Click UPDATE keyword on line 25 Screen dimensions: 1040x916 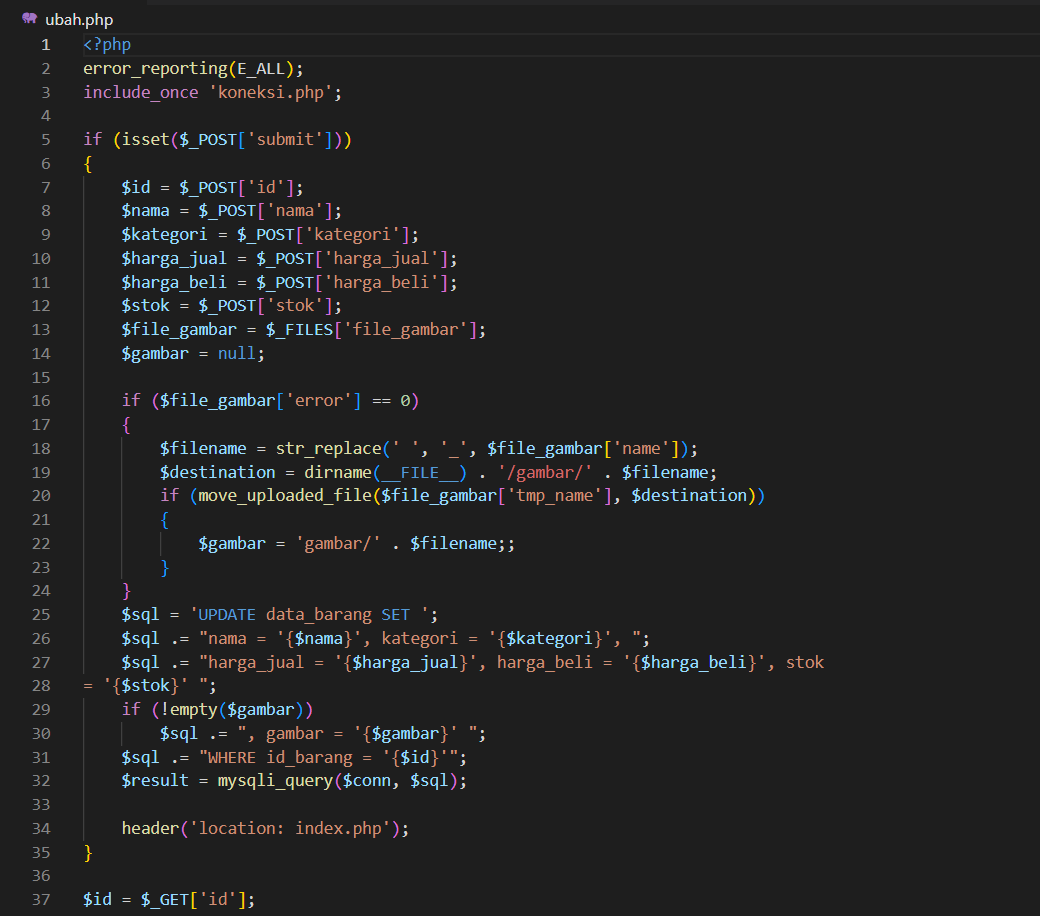tap(227, 615)
